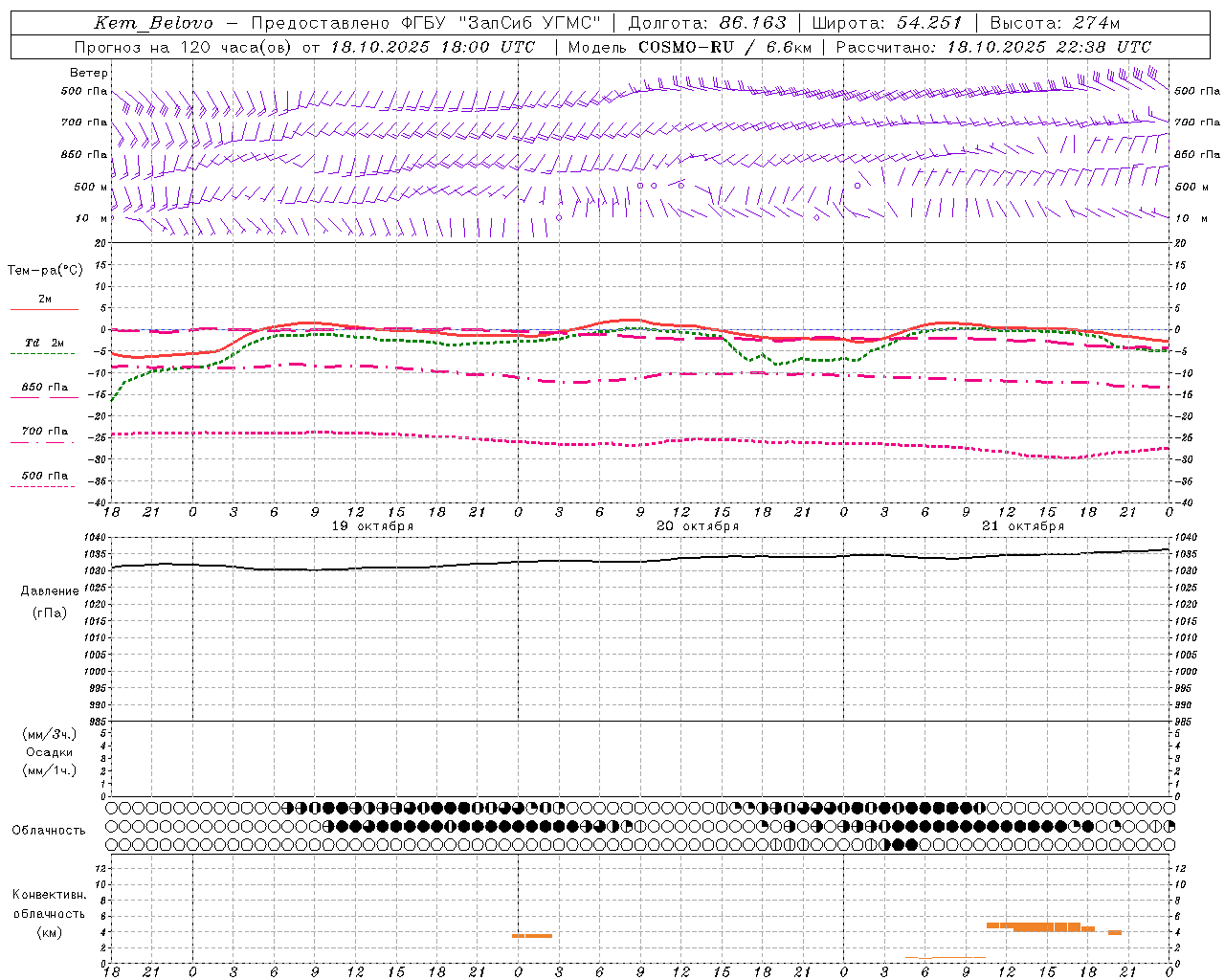The width and height of the screenshot is (1225, 980).
Task: Click the Td 2м dew point legend label
Action: click(x=45, y=343)
